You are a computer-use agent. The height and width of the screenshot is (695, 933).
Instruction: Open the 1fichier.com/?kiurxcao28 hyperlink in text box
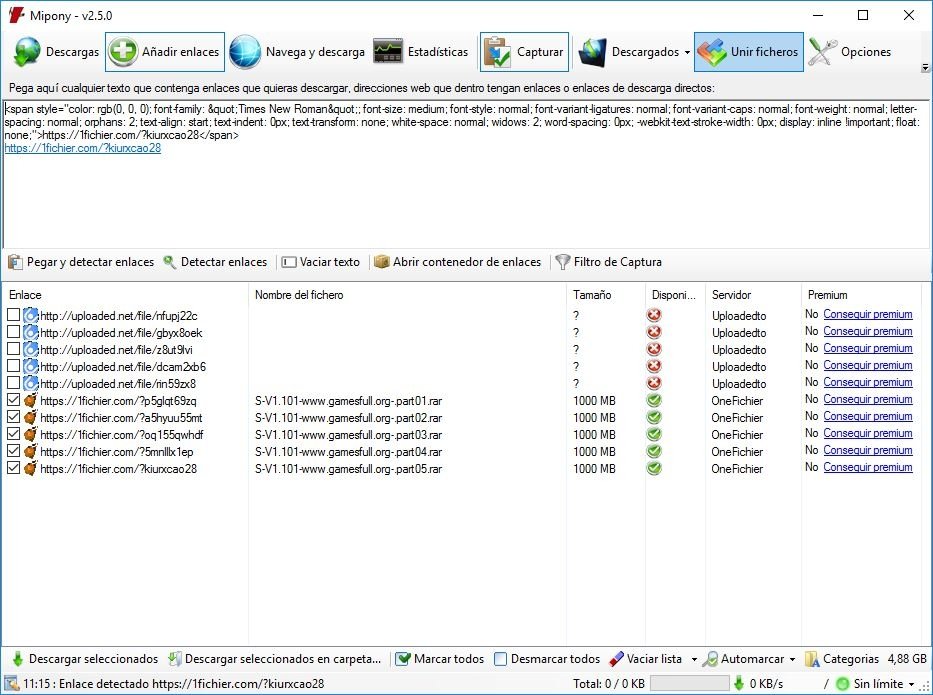pyautogui.click(x=83, y=148)
